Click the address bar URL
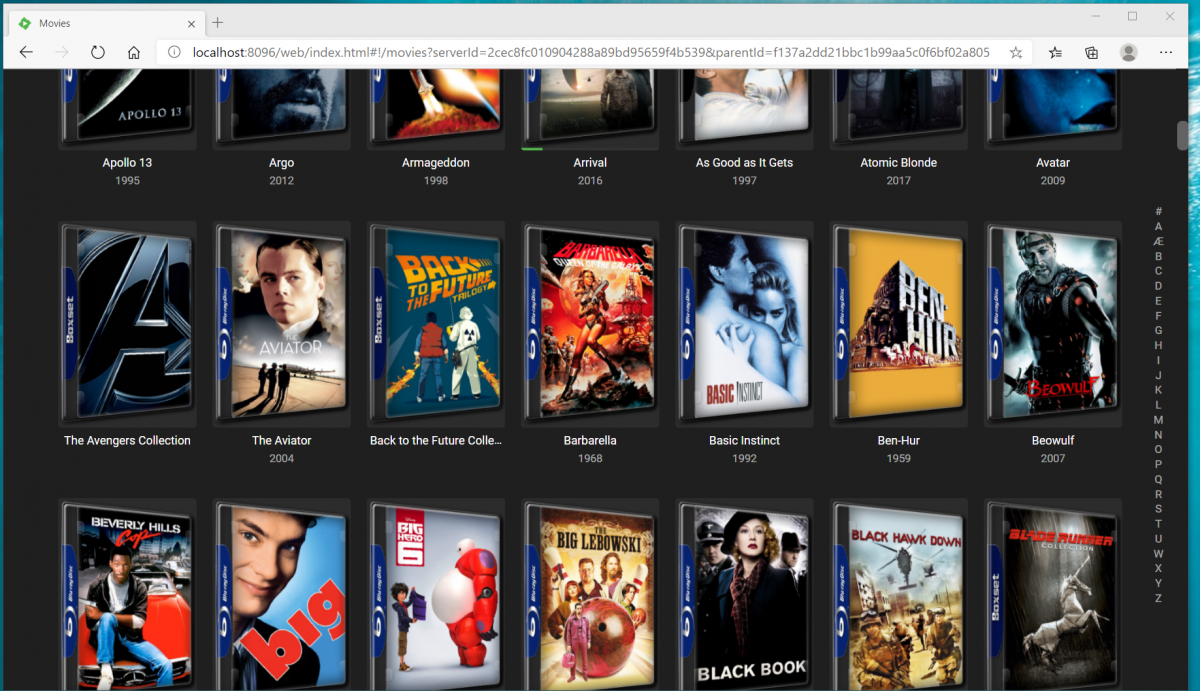 click(x=590, y=52)
